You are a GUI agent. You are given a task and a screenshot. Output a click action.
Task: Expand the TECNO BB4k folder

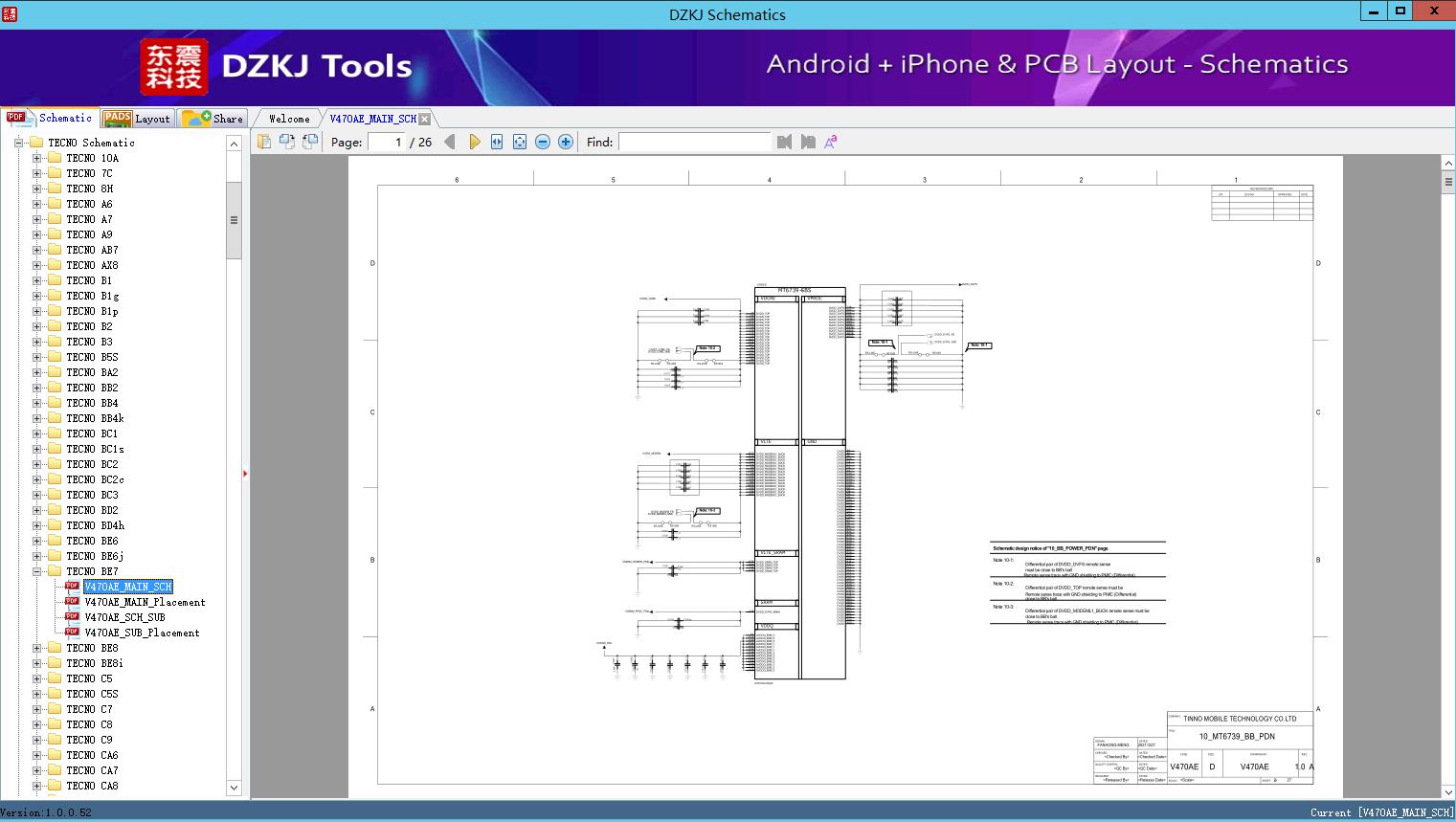36,418
